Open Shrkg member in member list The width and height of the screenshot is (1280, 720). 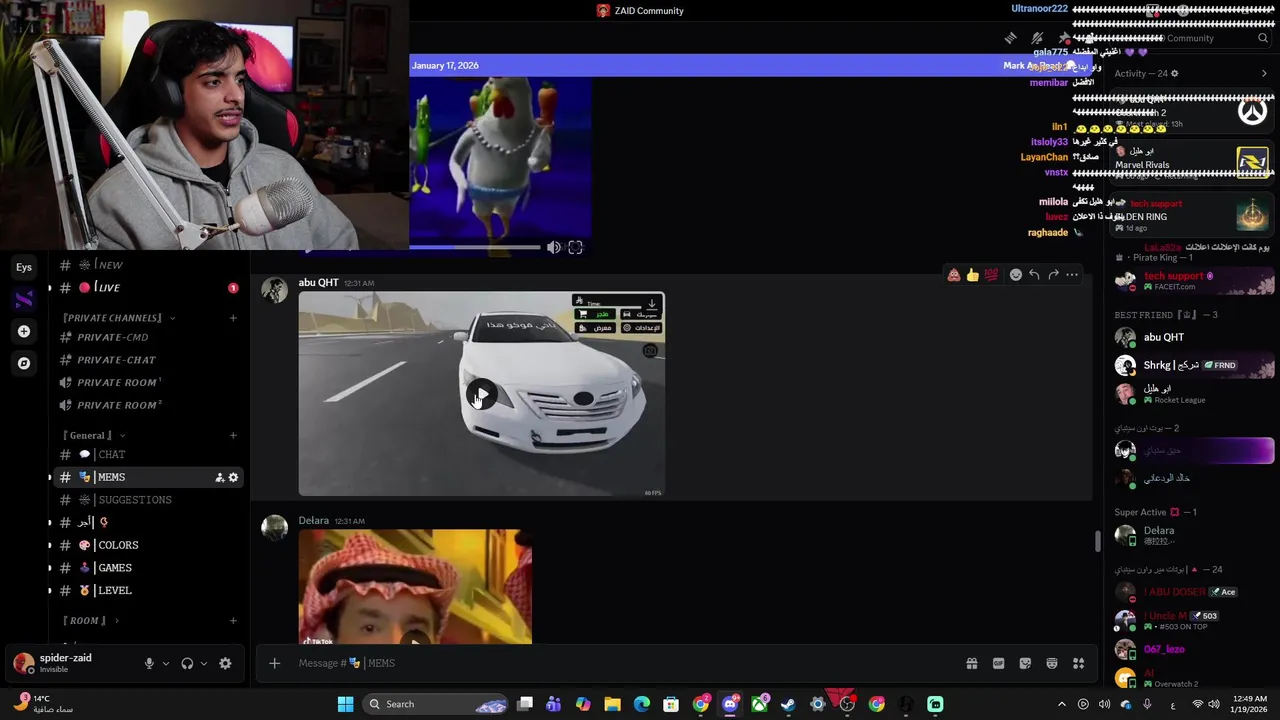(x=1192, y=365)
